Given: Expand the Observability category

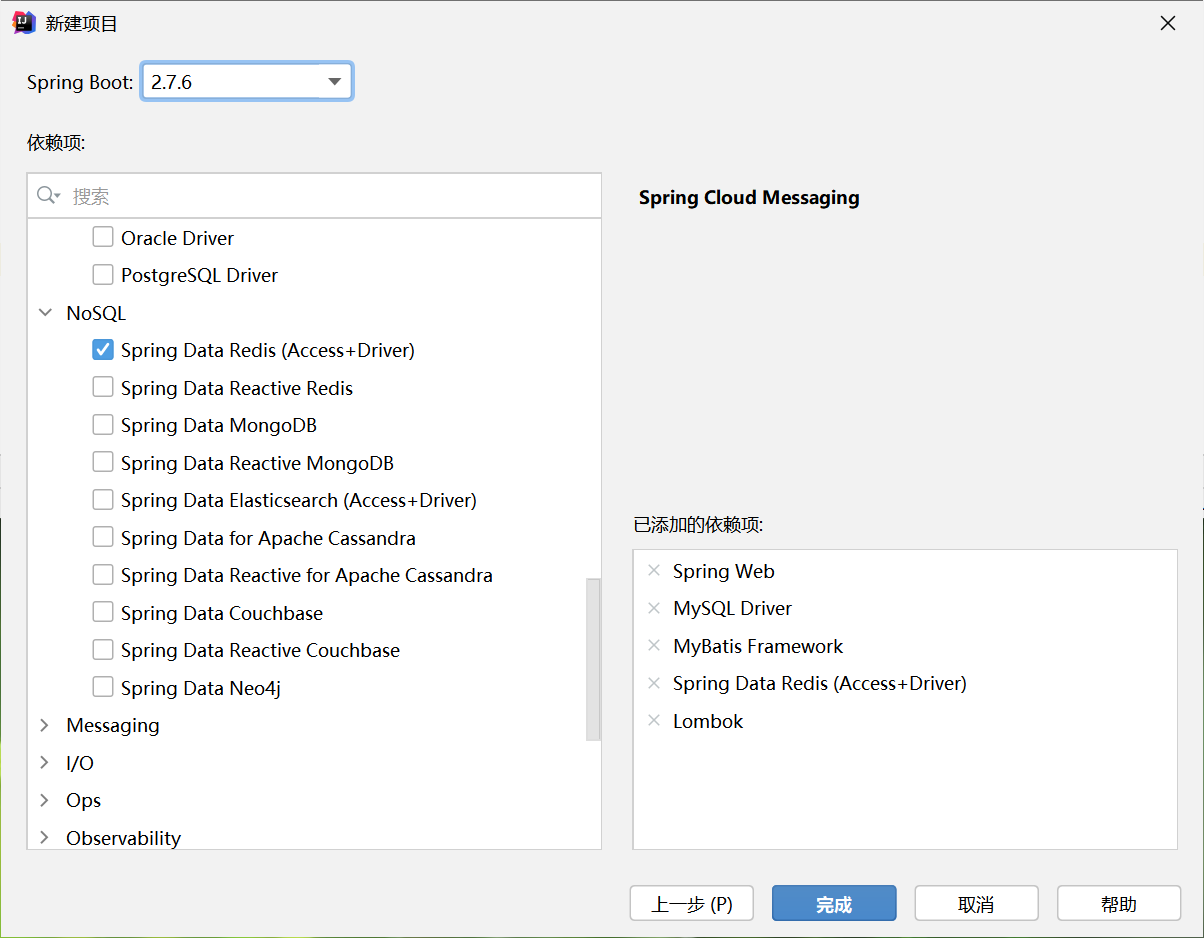Looking at the screenshot, I should [45, 838].
